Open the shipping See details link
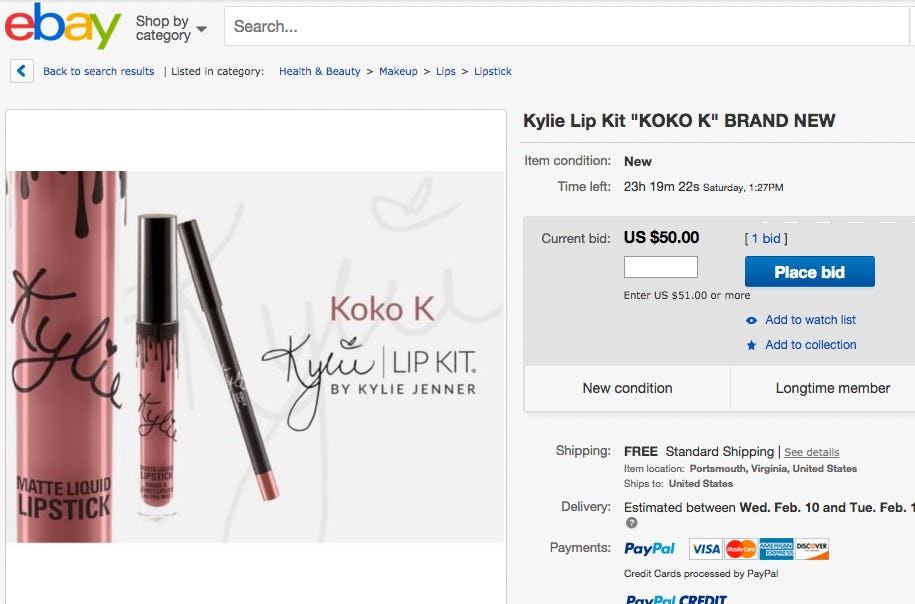Viewport: 915px width, 604px height. [x=811, y=452]
